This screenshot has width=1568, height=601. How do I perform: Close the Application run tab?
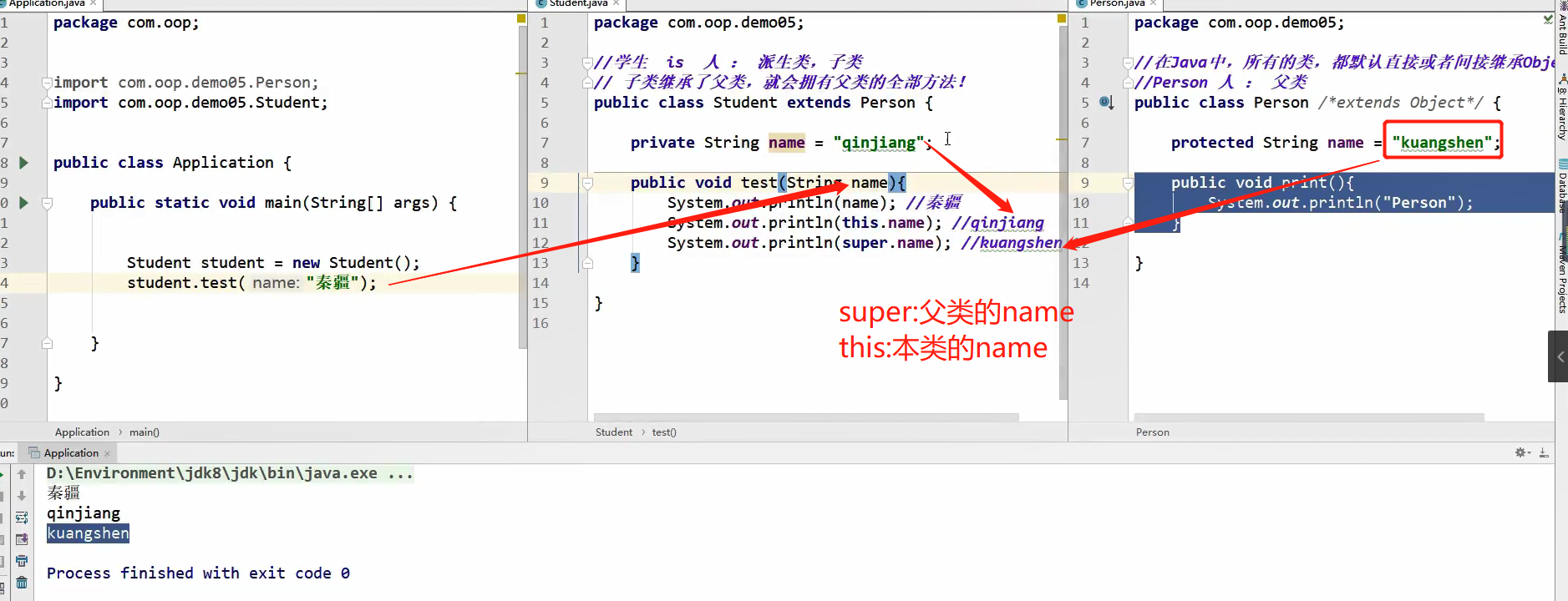[107, 453]
